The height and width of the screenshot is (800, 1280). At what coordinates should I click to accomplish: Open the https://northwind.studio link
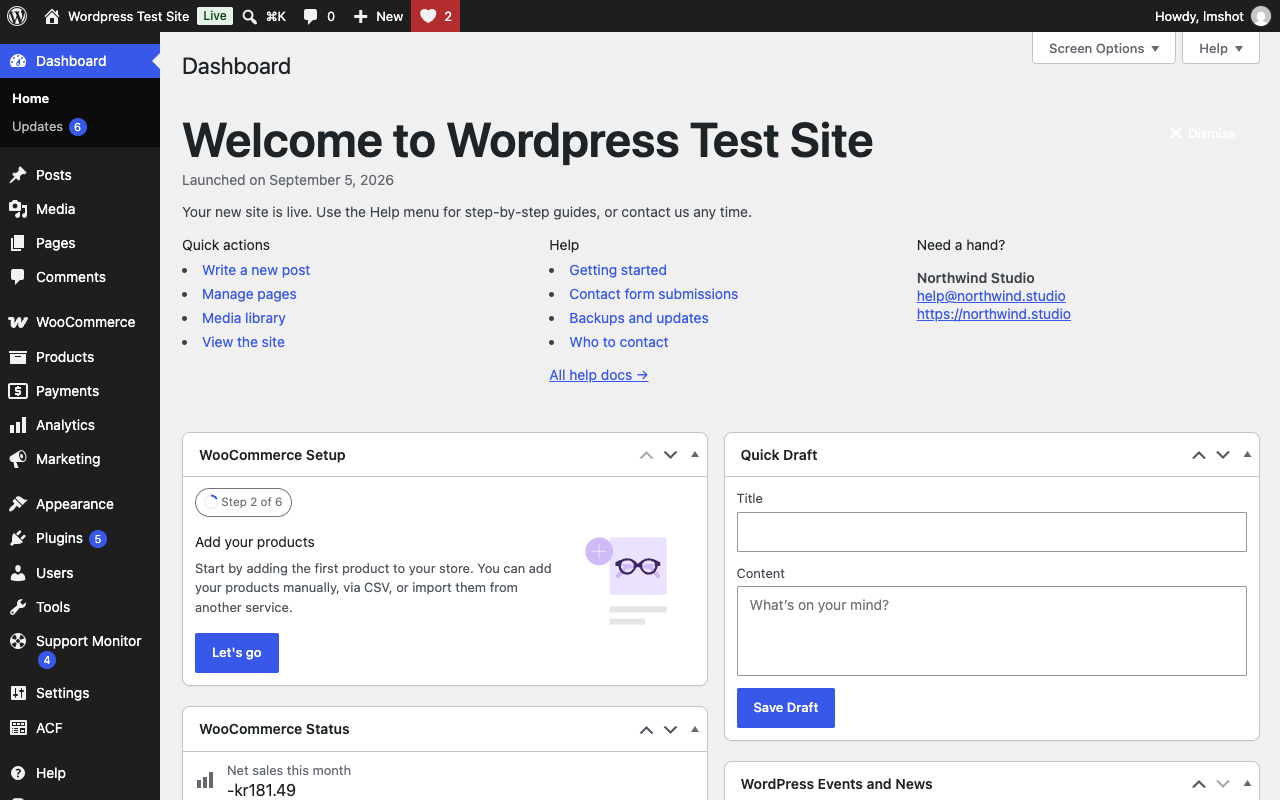click(x=994, y=314)
